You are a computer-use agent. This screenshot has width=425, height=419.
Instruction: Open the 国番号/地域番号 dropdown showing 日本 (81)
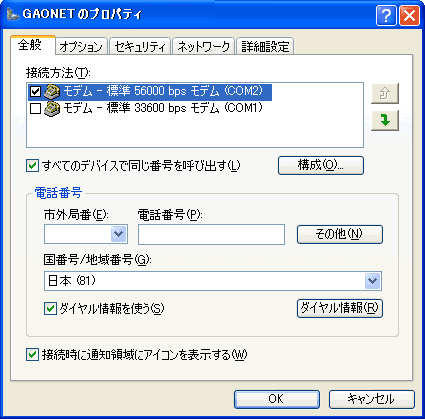pyautogui.click(x=372, y=281)
